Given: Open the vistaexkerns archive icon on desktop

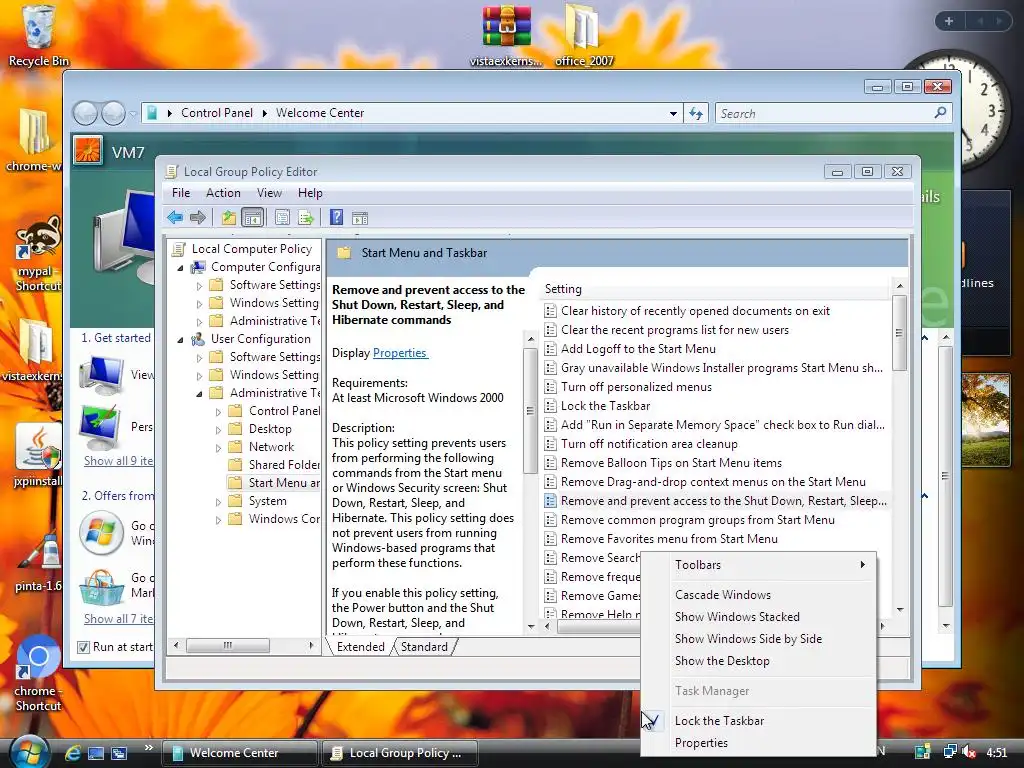Looking at the screenshot, I should click(506, 36).
